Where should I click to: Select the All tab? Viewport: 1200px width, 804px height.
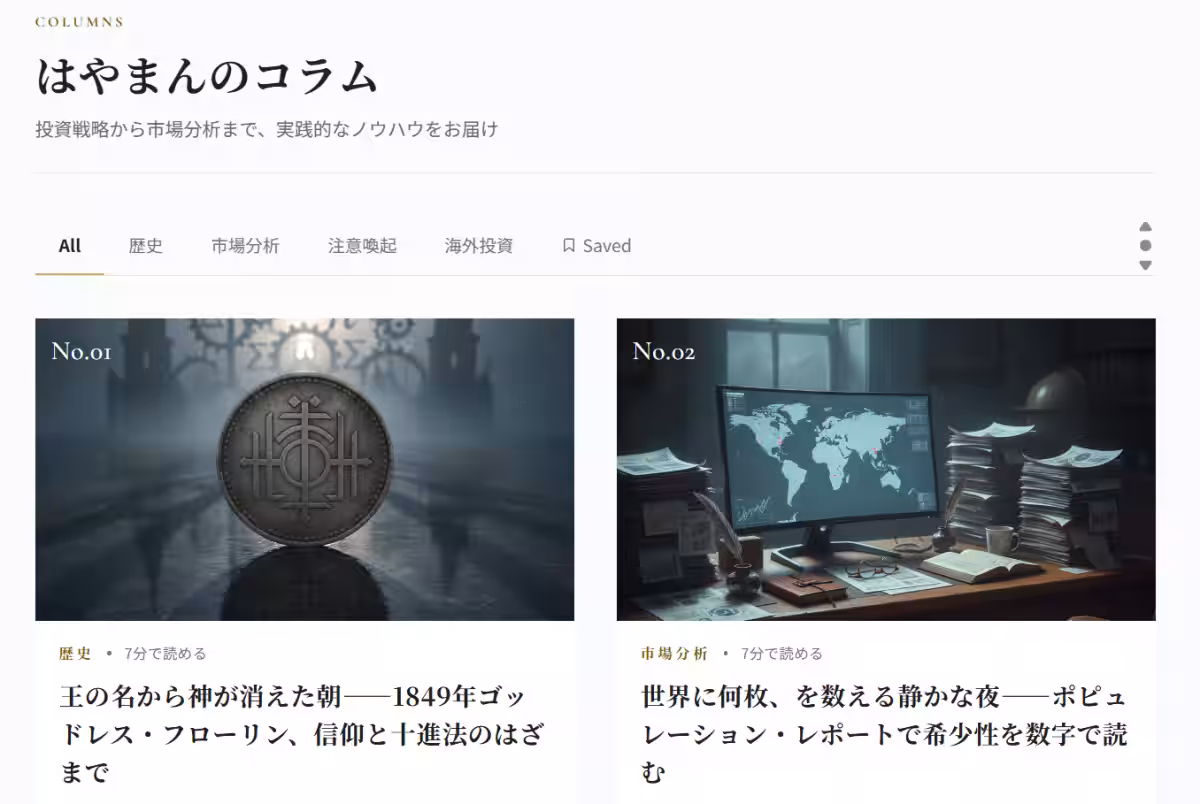pyautogui.click(x=69, y=246)
